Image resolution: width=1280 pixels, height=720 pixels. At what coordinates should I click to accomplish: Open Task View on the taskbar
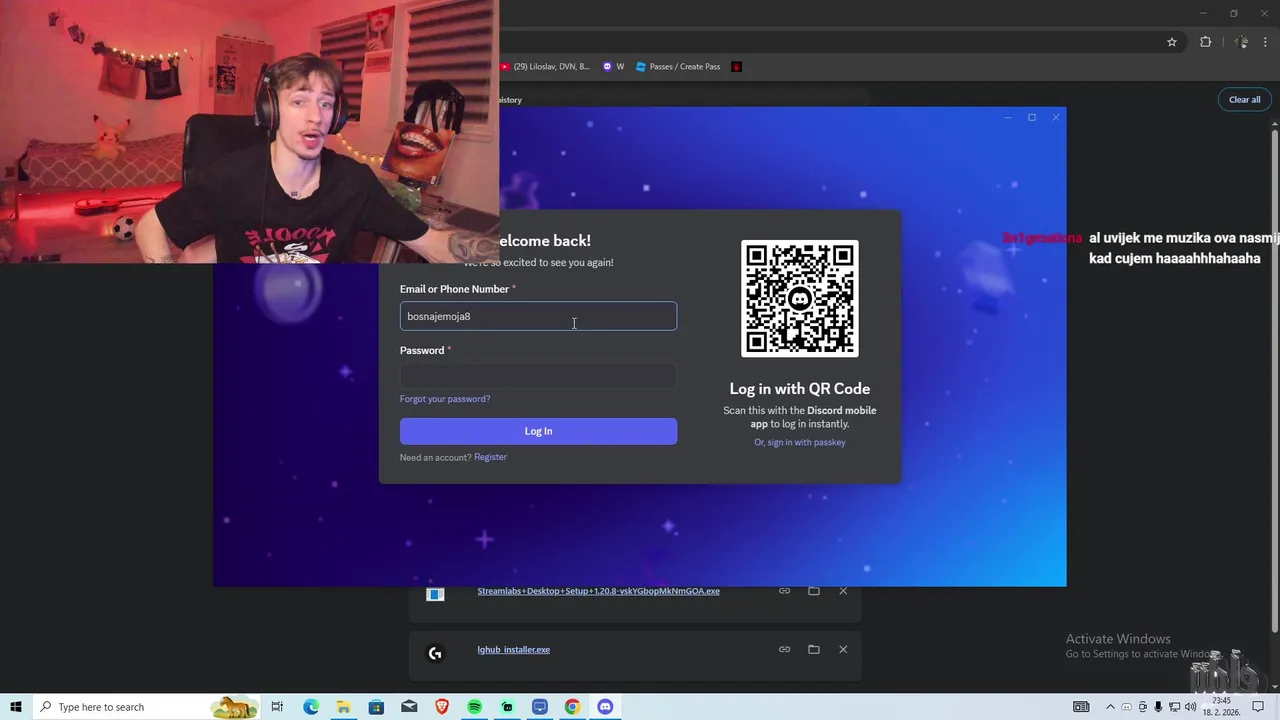coord(277,707)
